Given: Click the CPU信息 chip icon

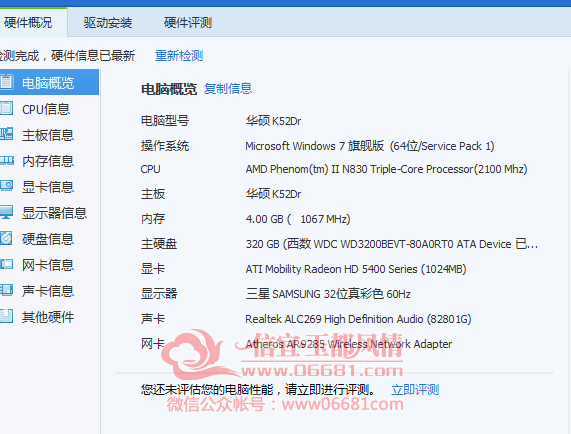Looking at the screenshot, I should tap(7, 108).
